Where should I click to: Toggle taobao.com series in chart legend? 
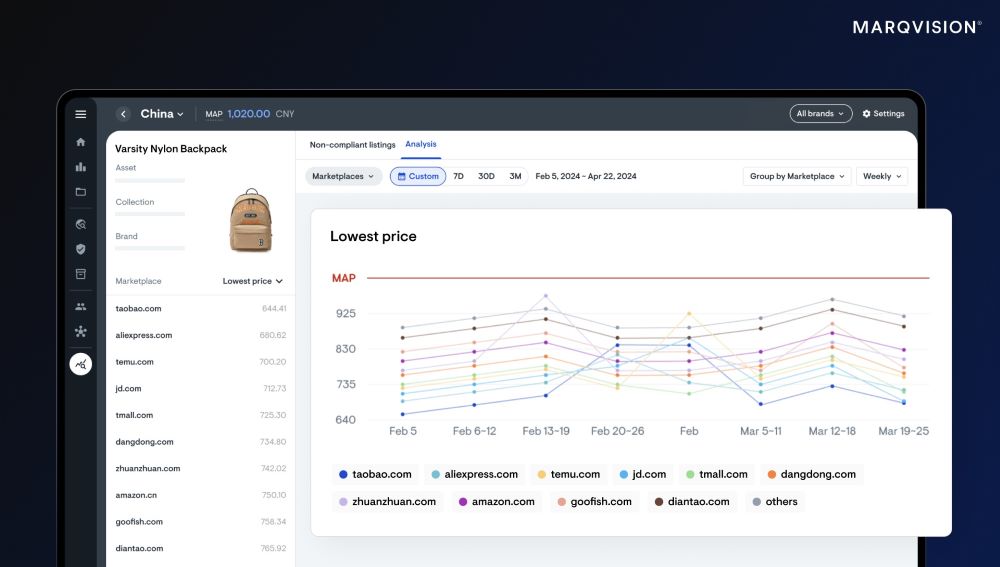[375, 474]
